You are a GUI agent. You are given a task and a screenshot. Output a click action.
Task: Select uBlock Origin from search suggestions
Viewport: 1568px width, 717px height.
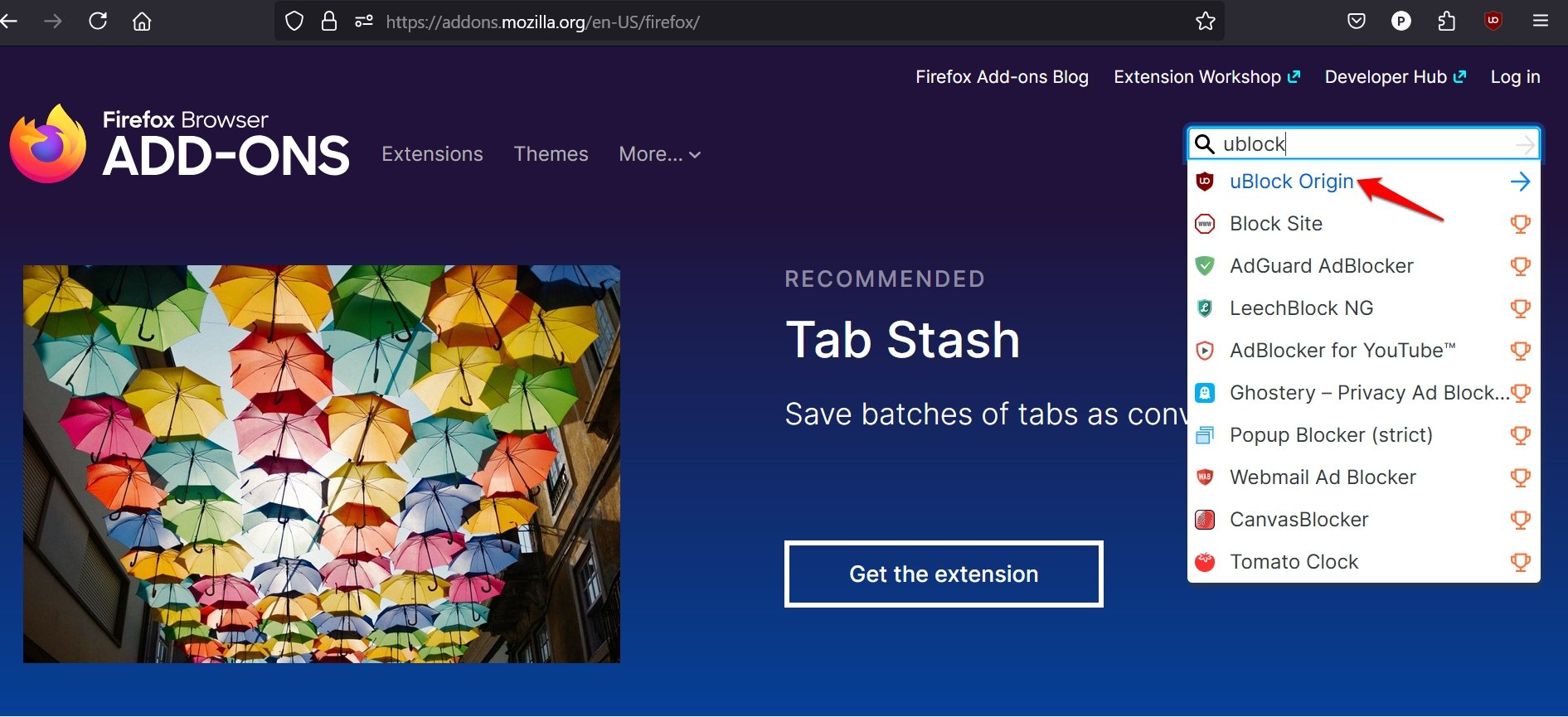coord(1291,182)
